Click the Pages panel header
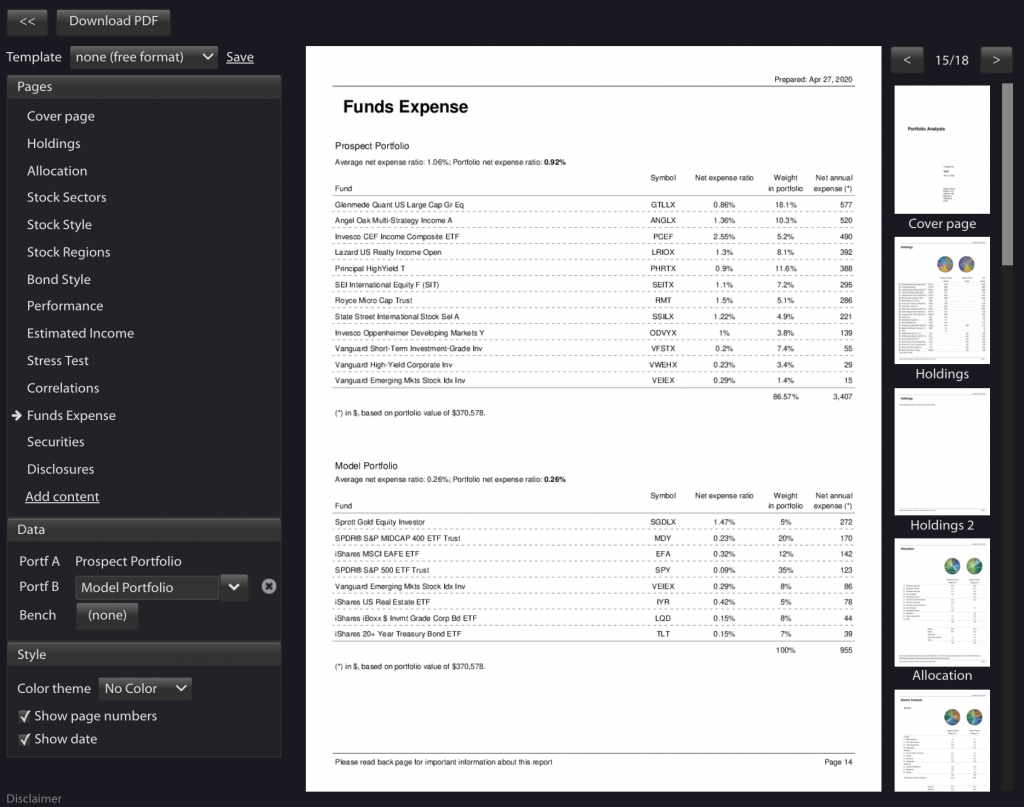This screenshot has width=1024, height=807. (144, 87)
